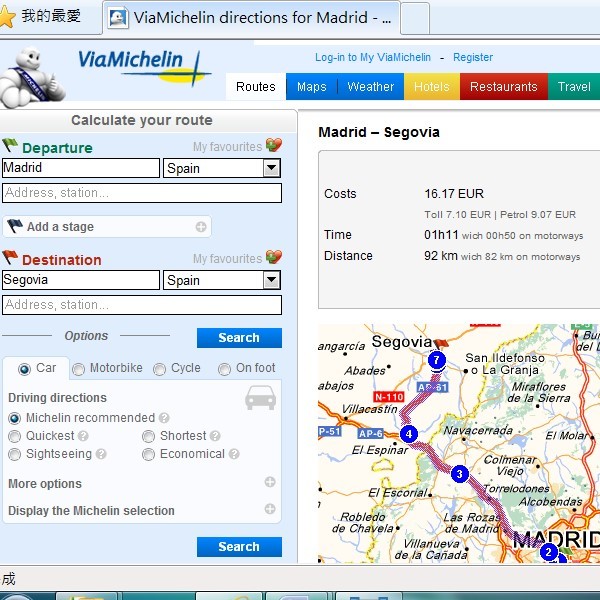
Task: Open the Weather tab
Action: tap(370, 86)
